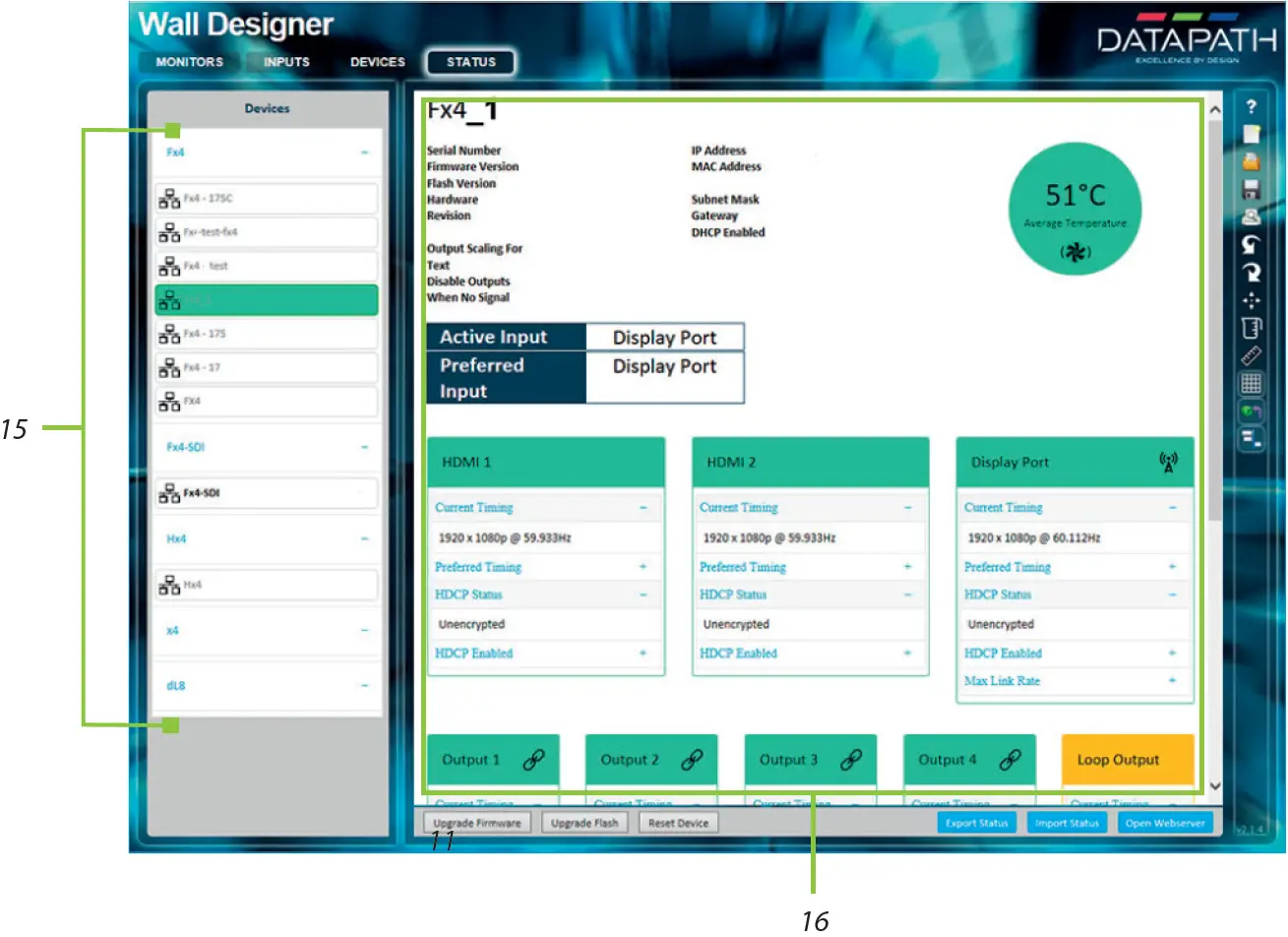Create a new layout with the blank page icon

1251,134
